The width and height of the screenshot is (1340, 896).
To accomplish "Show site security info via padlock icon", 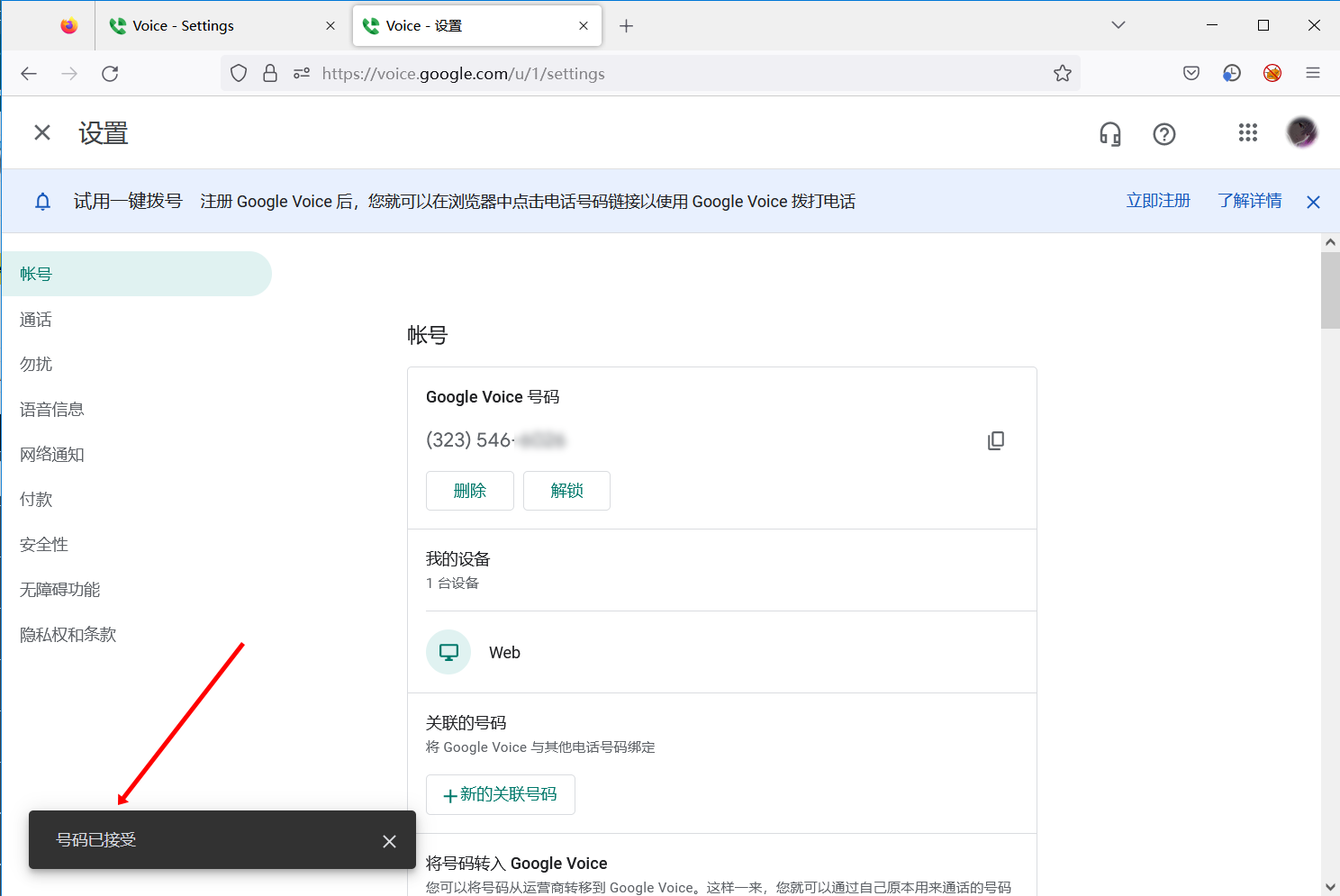I will [x=270, y=74].
